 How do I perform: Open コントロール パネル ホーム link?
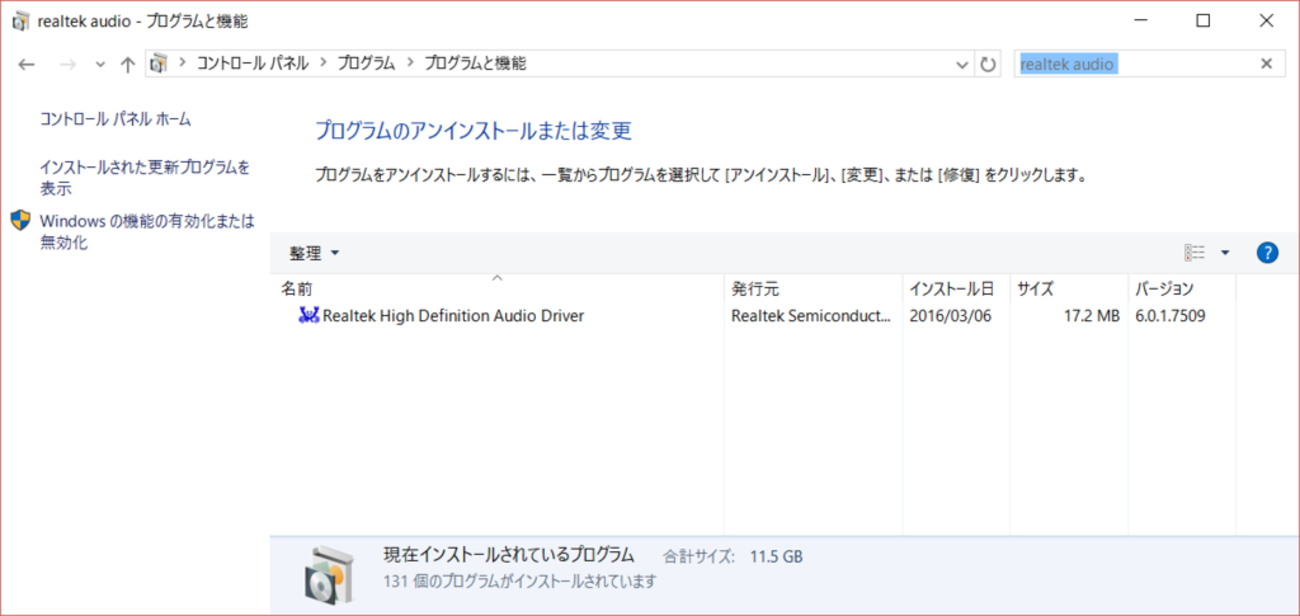(x=115, y=119)
